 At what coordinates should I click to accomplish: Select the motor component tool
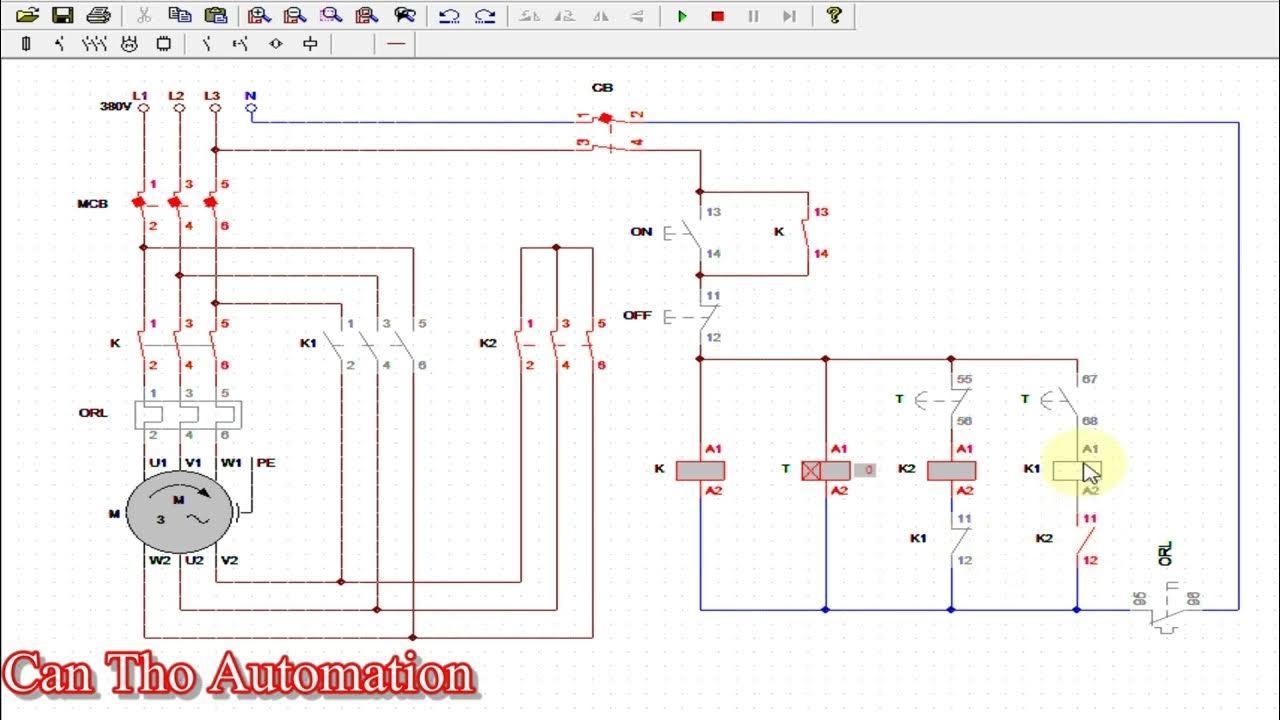tap(128, 44)
